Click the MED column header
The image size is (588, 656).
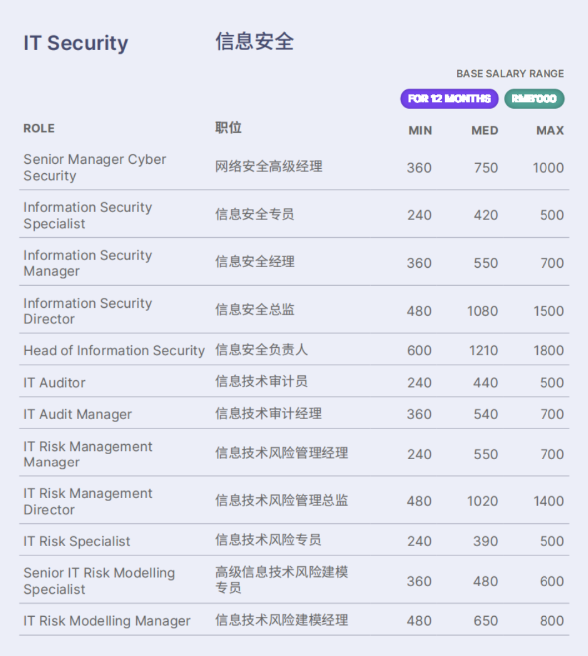485,131
